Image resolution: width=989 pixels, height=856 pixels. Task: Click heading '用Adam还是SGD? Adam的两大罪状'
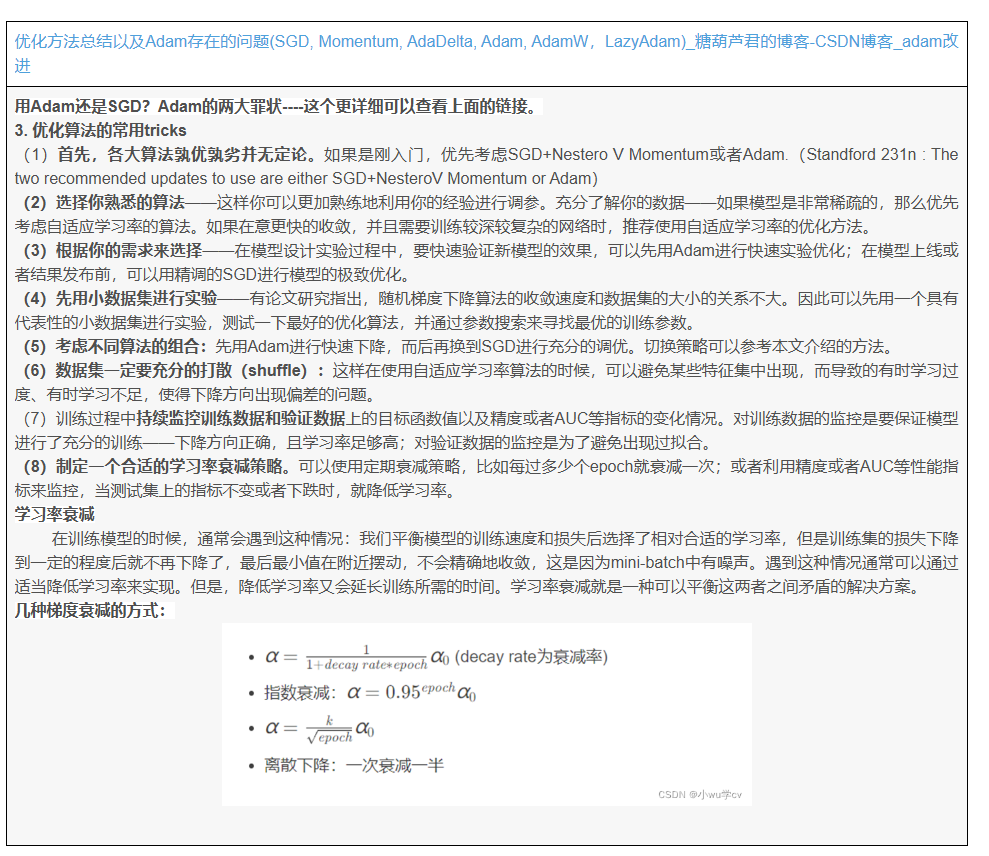point(148,106)
